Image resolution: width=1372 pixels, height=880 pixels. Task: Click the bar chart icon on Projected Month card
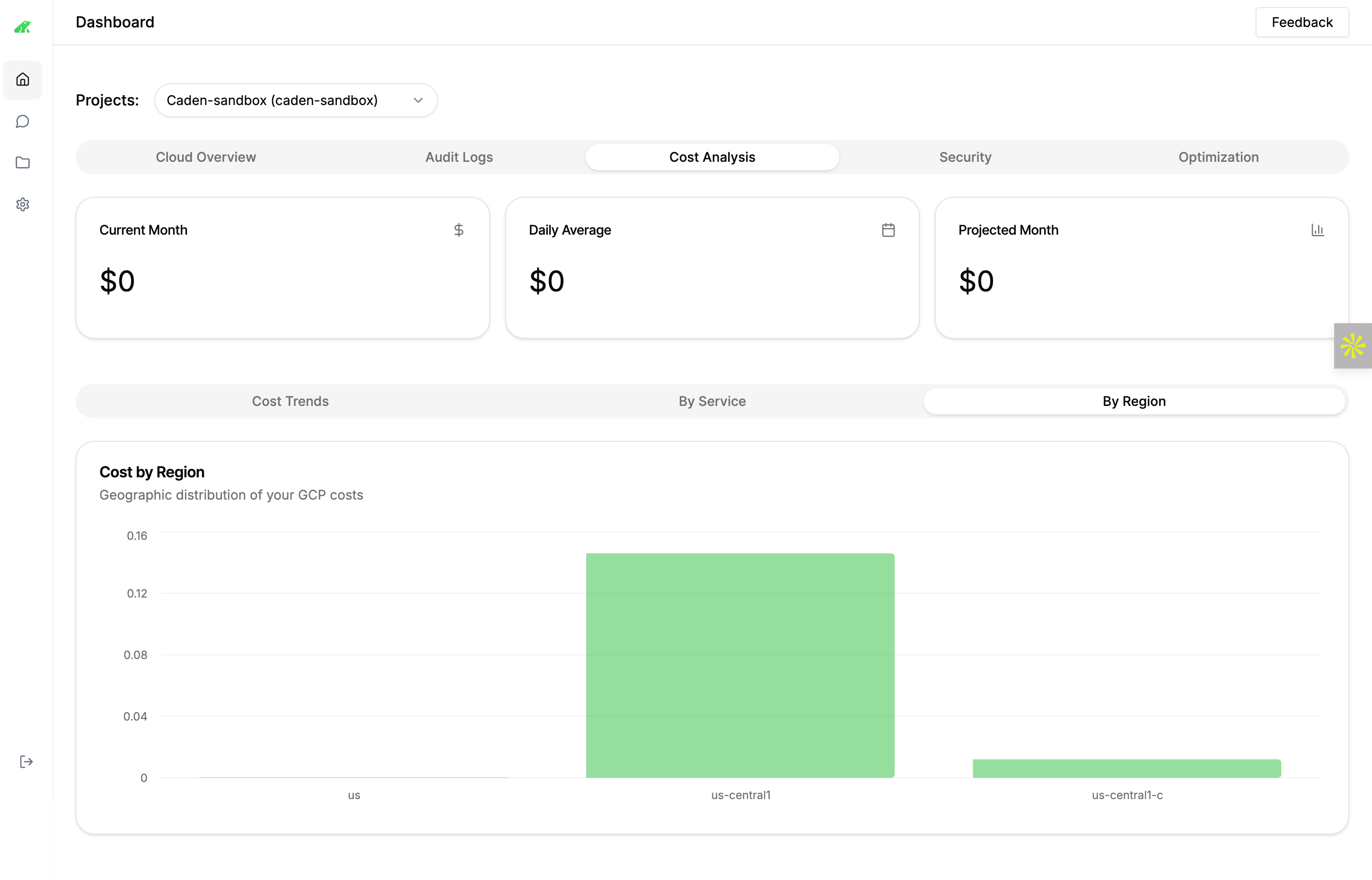[x=1318, y=230]
